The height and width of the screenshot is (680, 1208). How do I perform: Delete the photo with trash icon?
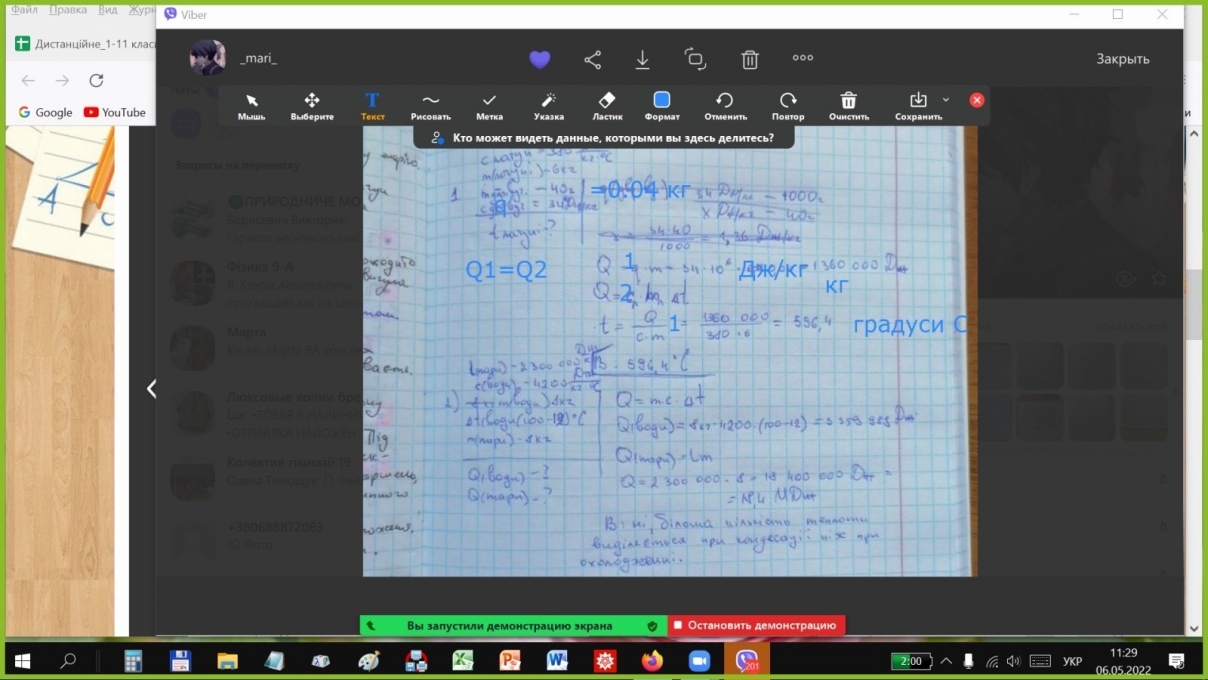750,59
